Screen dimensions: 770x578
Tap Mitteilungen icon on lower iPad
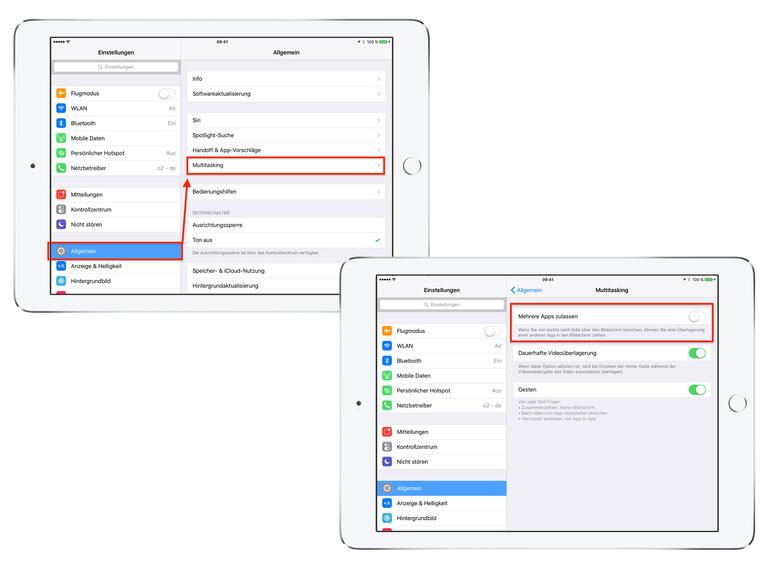coord(387,432)
